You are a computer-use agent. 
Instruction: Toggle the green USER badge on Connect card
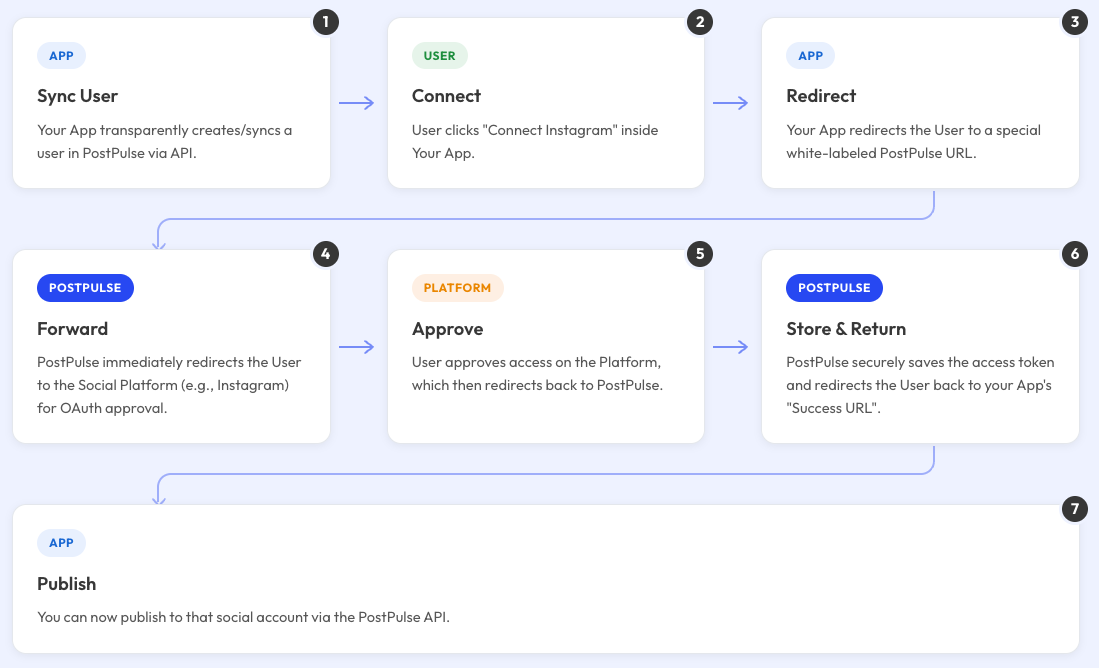pos(439,55)
